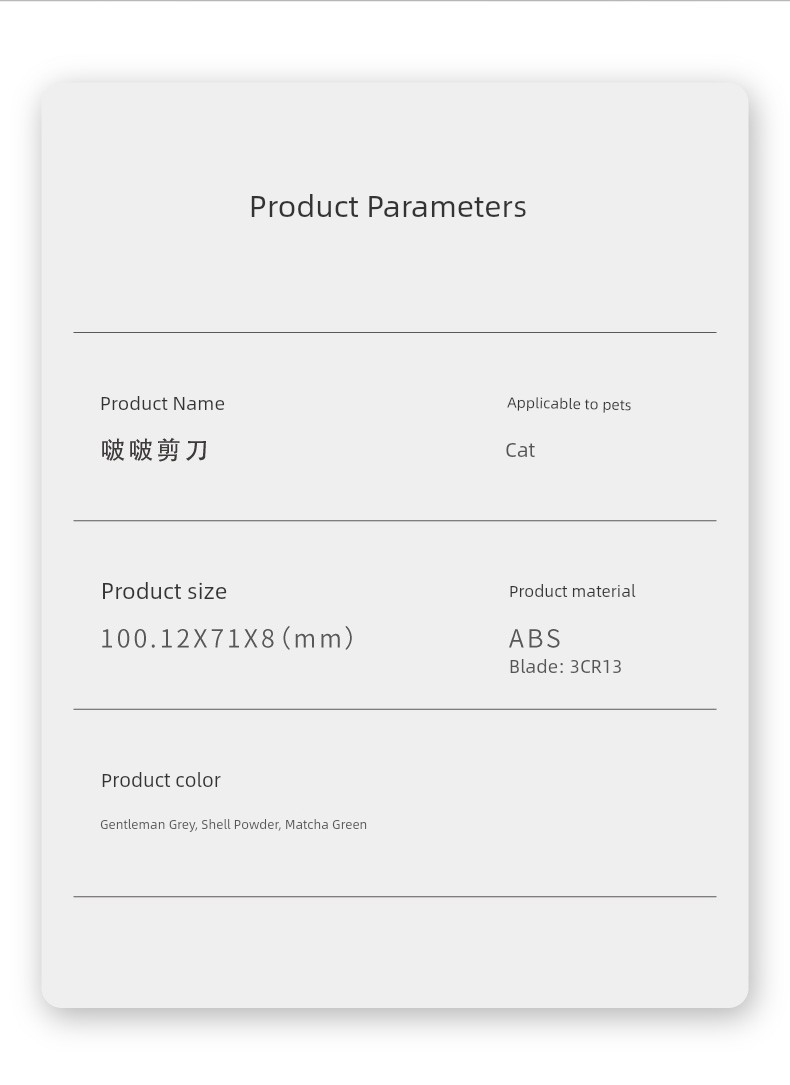Click the 100.12X71X8 (mm) dimensions

[228, 638]
